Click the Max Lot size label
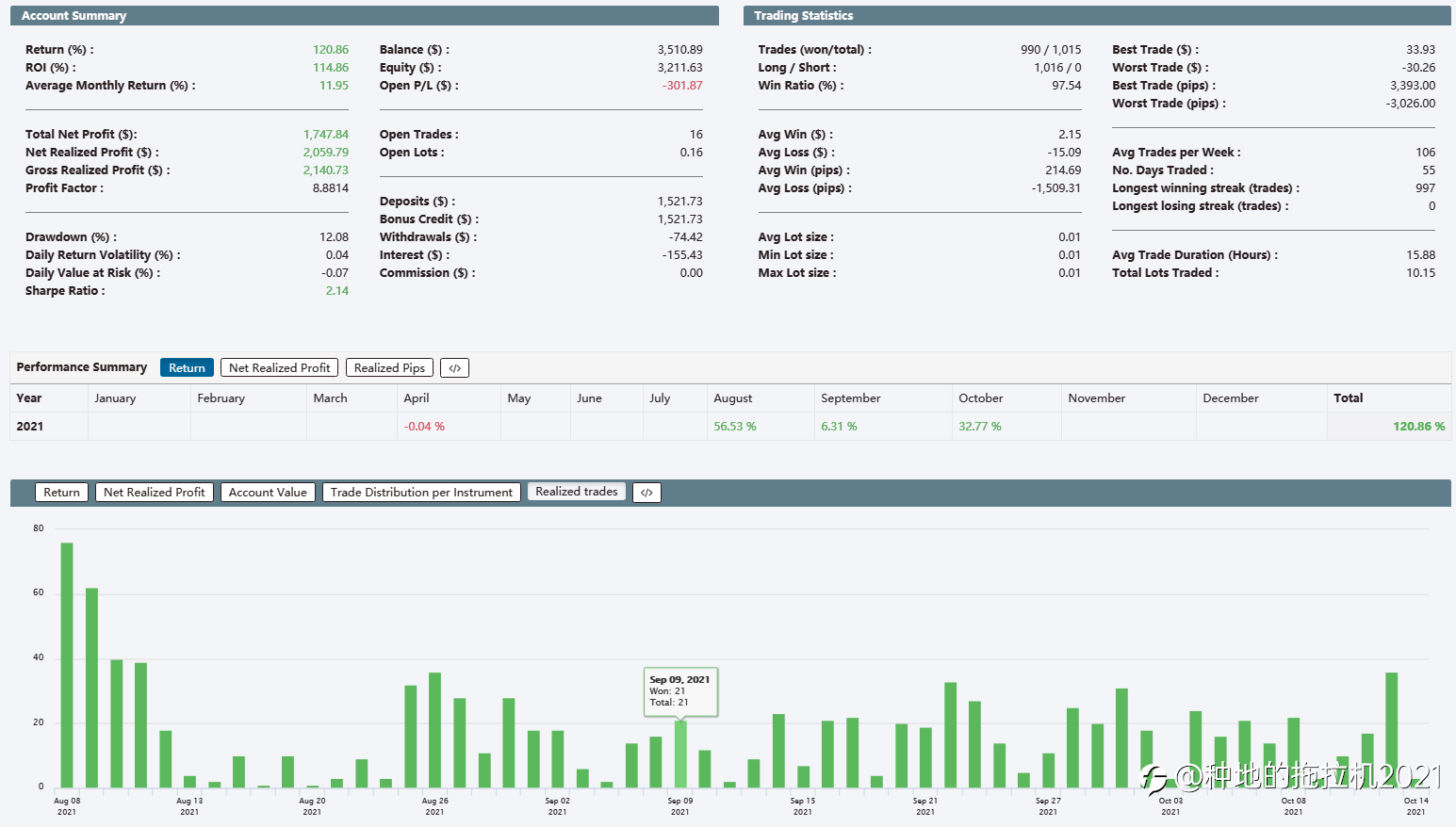This screenshot has width=1456, height=827. pos(797,273)
